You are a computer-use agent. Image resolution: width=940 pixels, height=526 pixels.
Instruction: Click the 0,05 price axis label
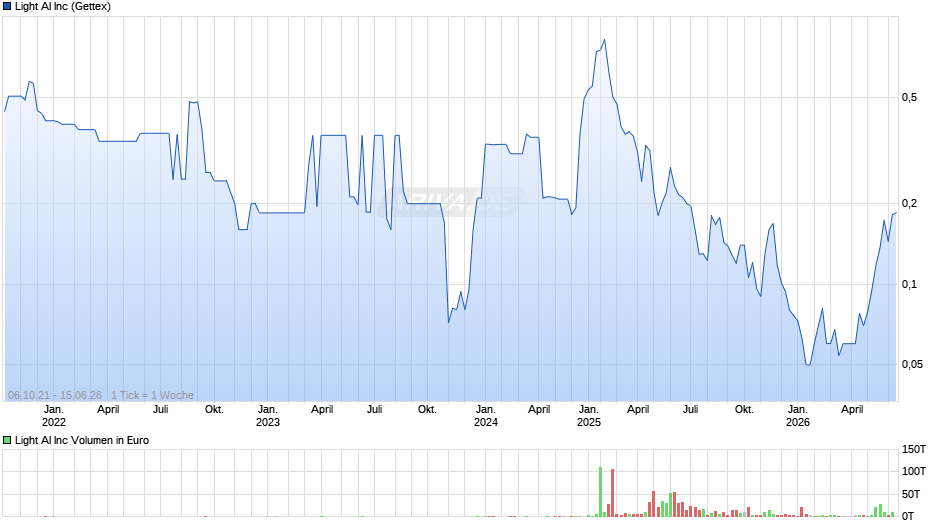[x=912, y=365]
